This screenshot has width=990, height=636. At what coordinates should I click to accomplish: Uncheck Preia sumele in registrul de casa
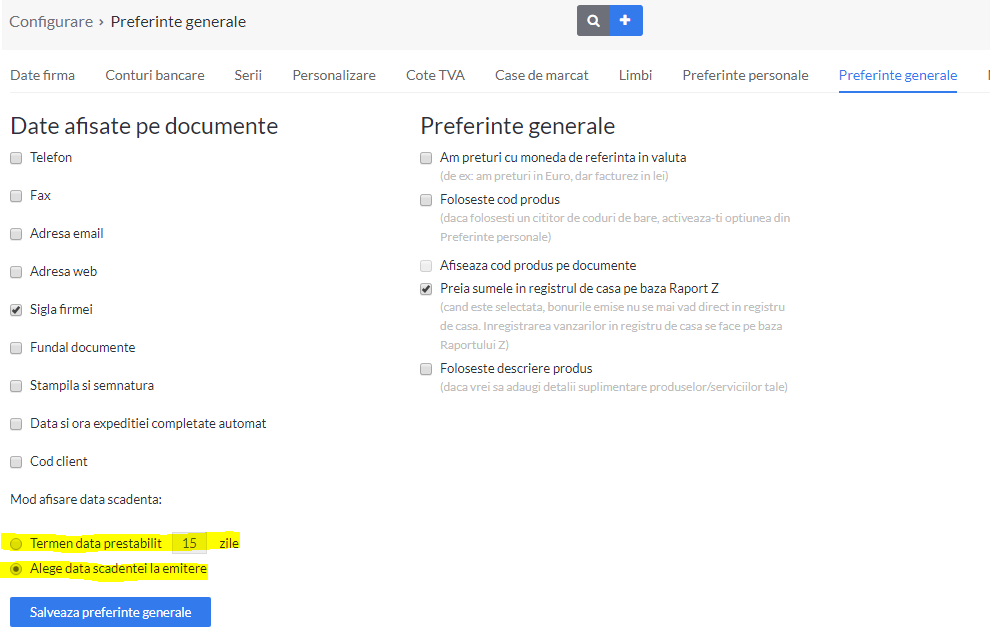tap(426, 289)
